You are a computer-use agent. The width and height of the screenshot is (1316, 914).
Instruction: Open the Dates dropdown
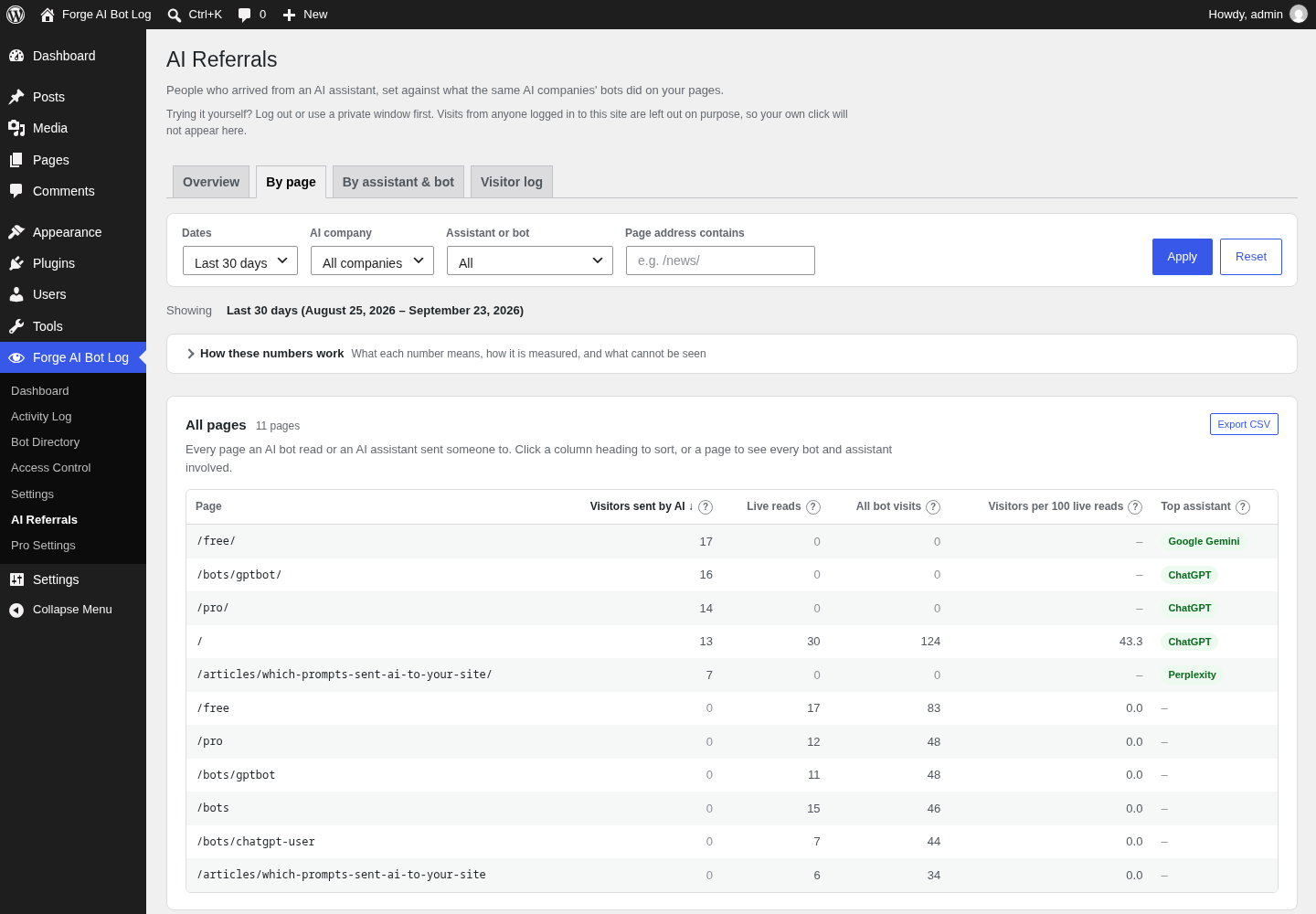(240, 260)
